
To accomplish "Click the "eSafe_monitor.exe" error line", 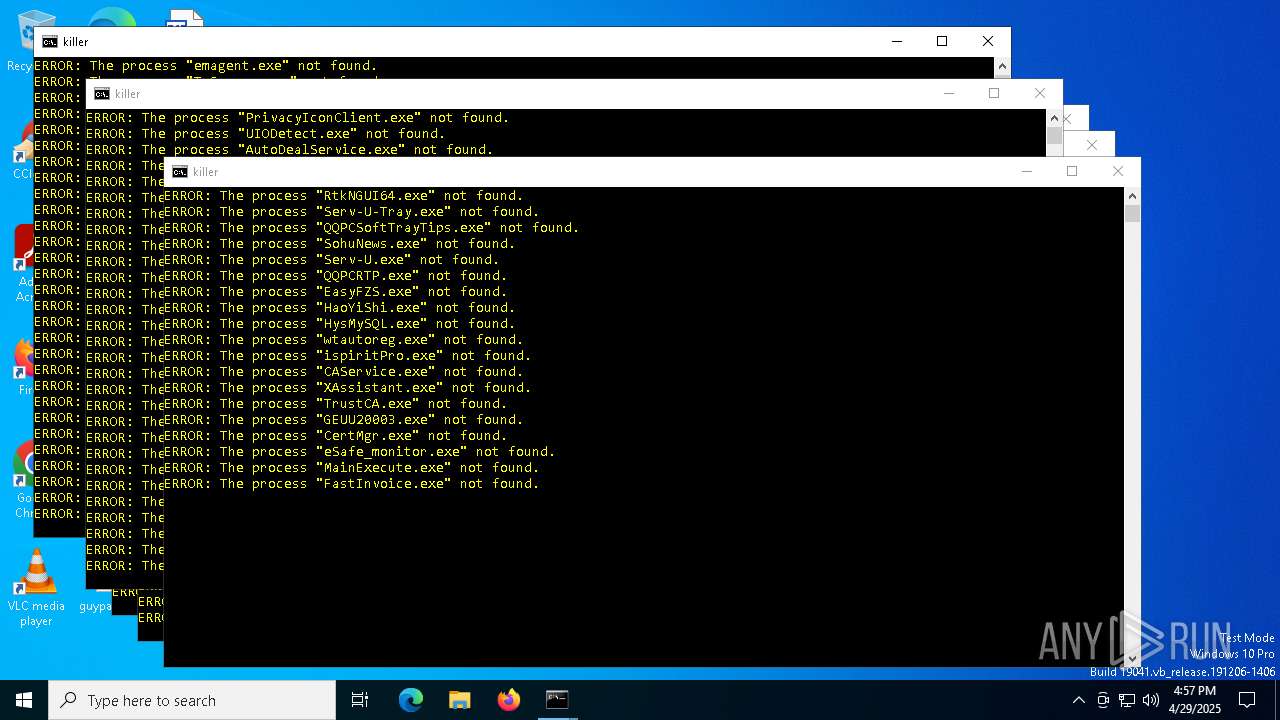I will pyautogui.click(x=359, y=452).
